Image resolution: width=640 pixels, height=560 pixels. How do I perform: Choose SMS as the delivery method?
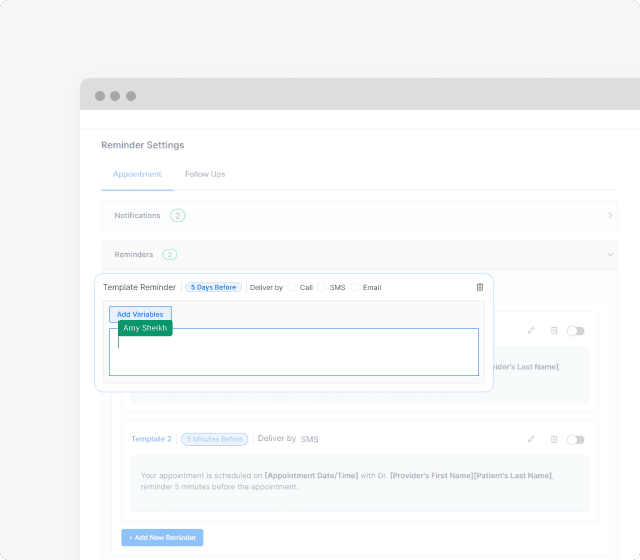click(322, 288)
